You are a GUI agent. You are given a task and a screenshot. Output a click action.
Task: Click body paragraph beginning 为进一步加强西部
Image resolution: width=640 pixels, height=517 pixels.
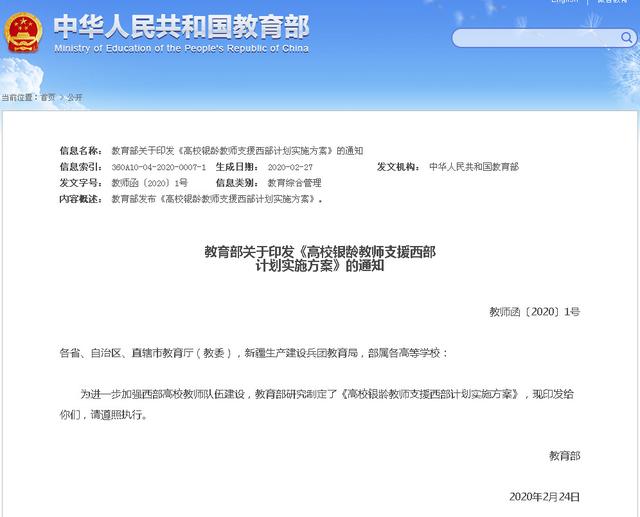pos(317,404)
